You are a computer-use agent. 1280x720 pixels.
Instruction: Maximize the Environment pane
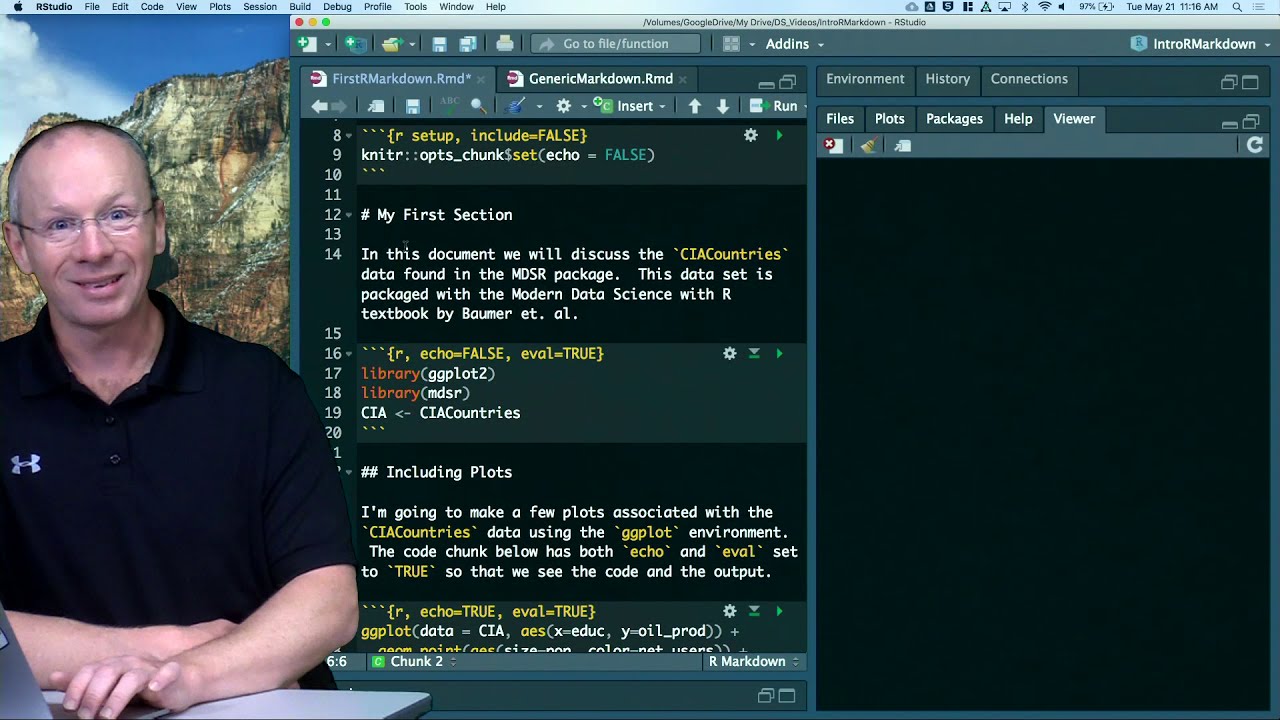pos(1252,82)
